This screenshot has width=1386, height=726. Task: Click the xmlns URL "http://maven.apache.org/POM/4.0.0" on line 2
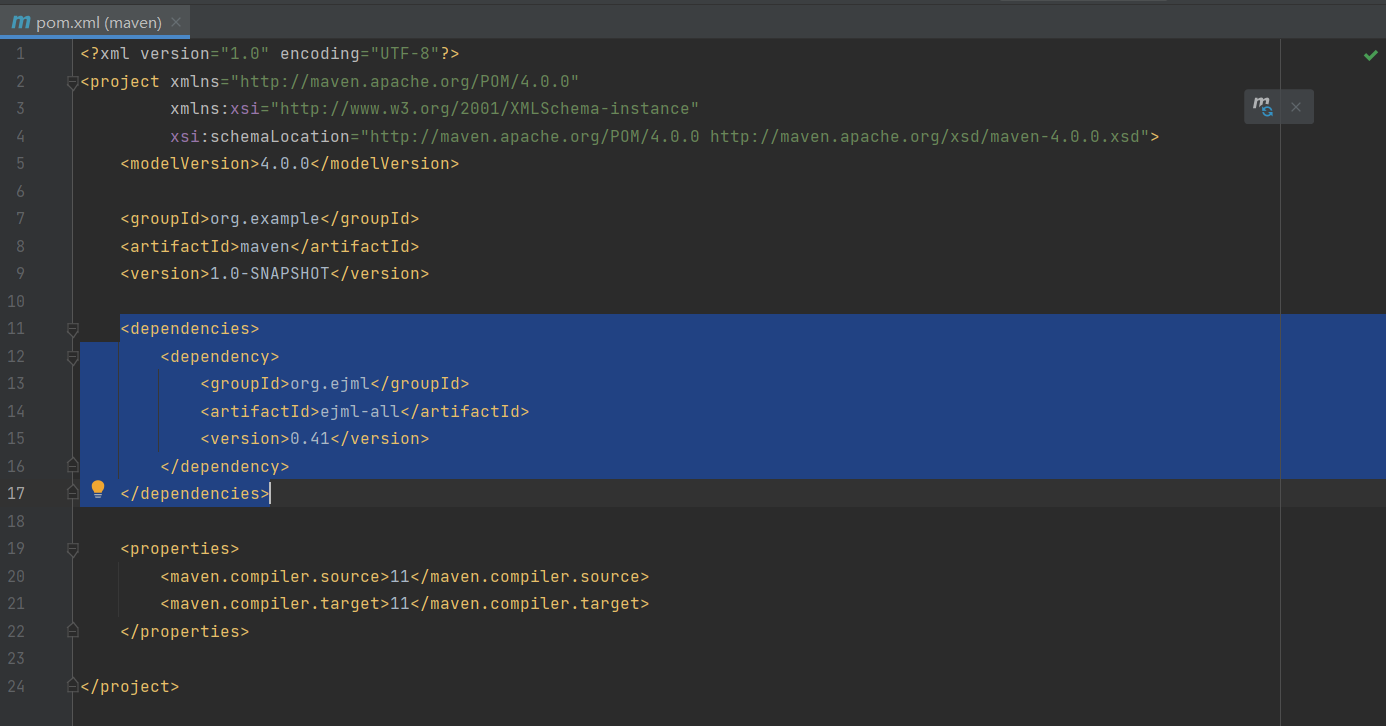[405, 81]
